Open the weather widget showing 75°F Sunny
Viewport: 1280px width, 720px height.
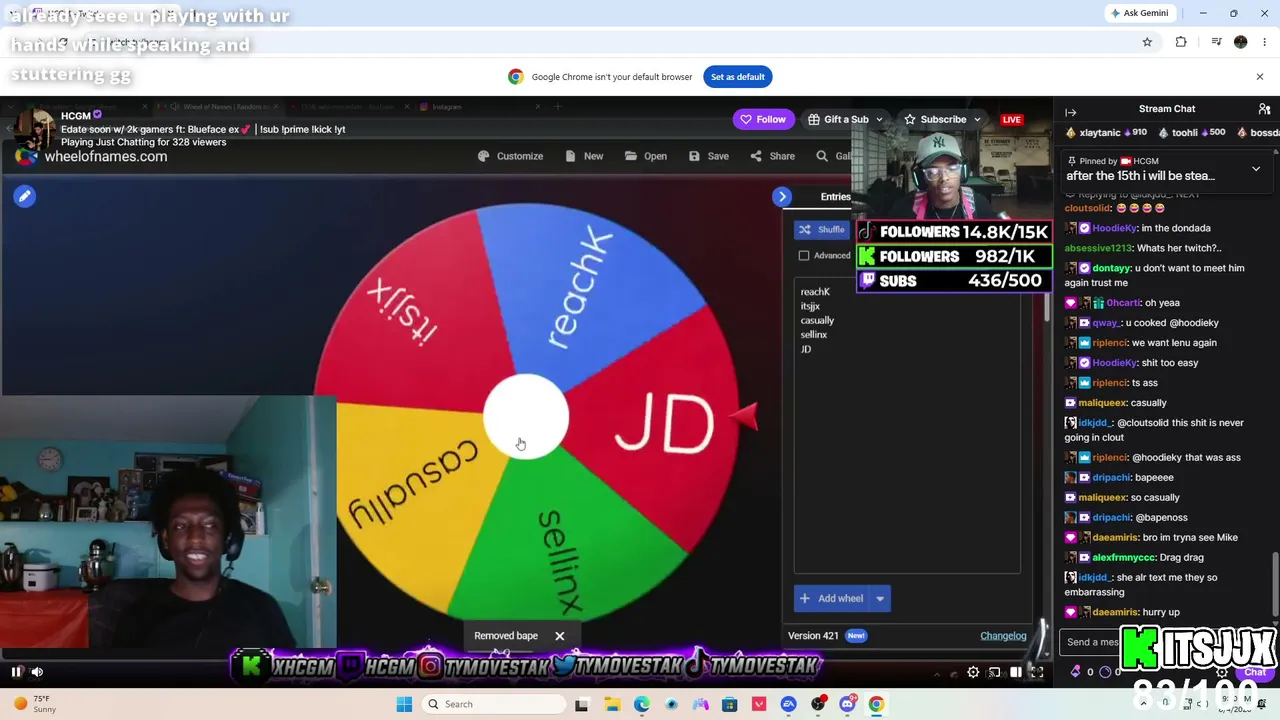[34, 704]
